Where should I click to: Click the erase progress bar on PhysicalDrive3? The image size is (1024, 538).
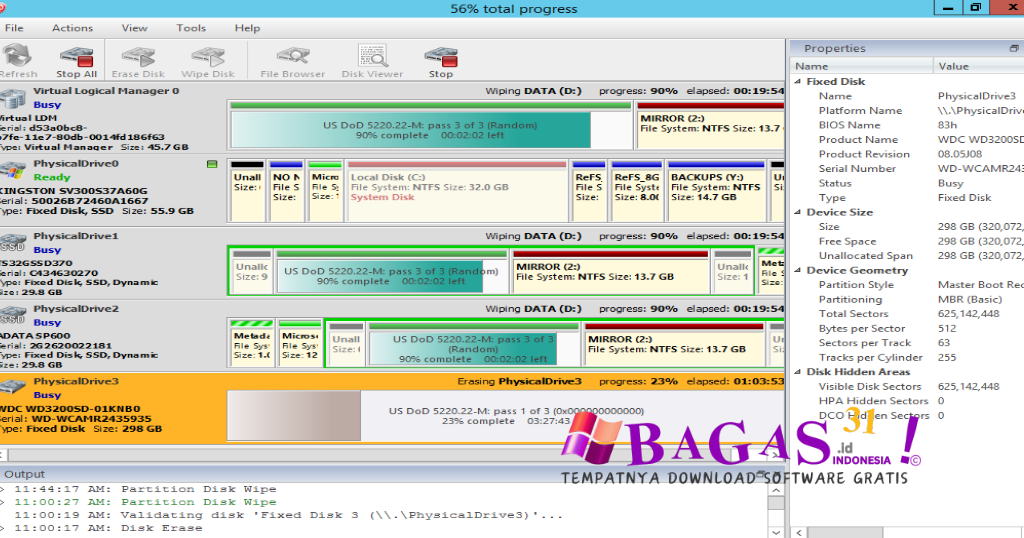[x=506, y=416]
